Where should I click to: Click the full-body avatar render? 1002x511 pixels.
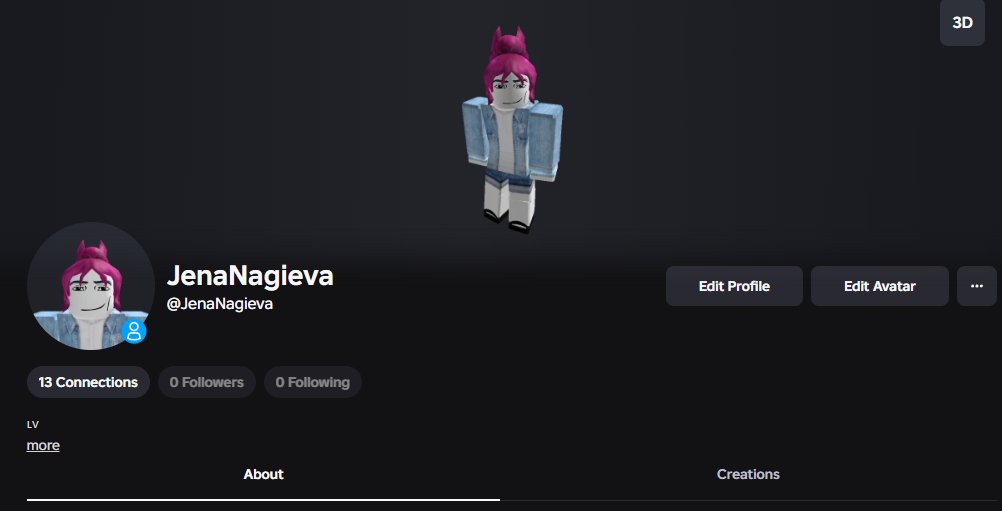(513, 130)
